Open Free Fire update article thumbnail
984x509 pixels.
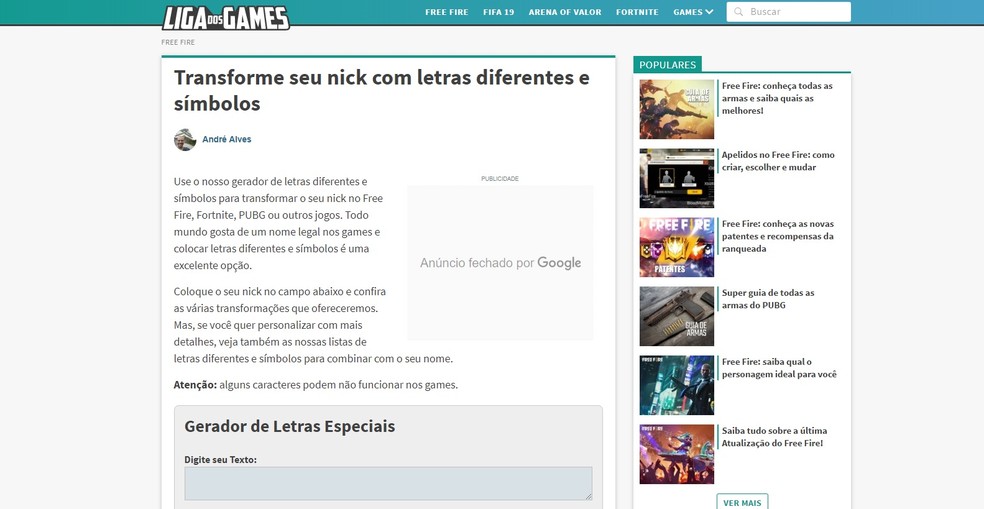click(x=676, y=454)
